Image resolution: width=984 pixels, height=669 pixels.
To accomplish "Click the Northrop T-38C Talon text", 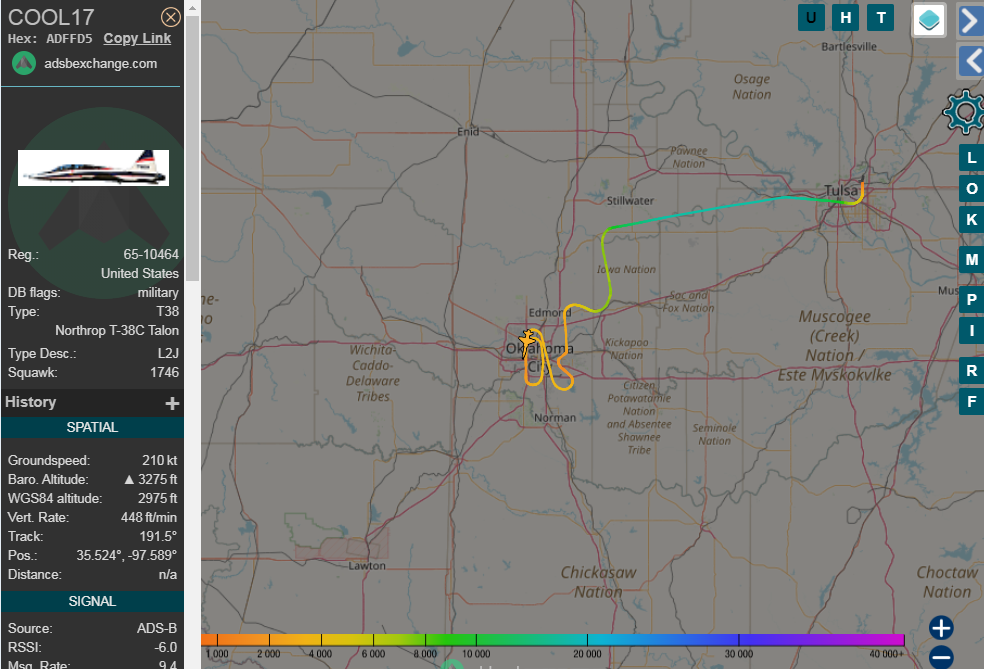I will 117,331.
